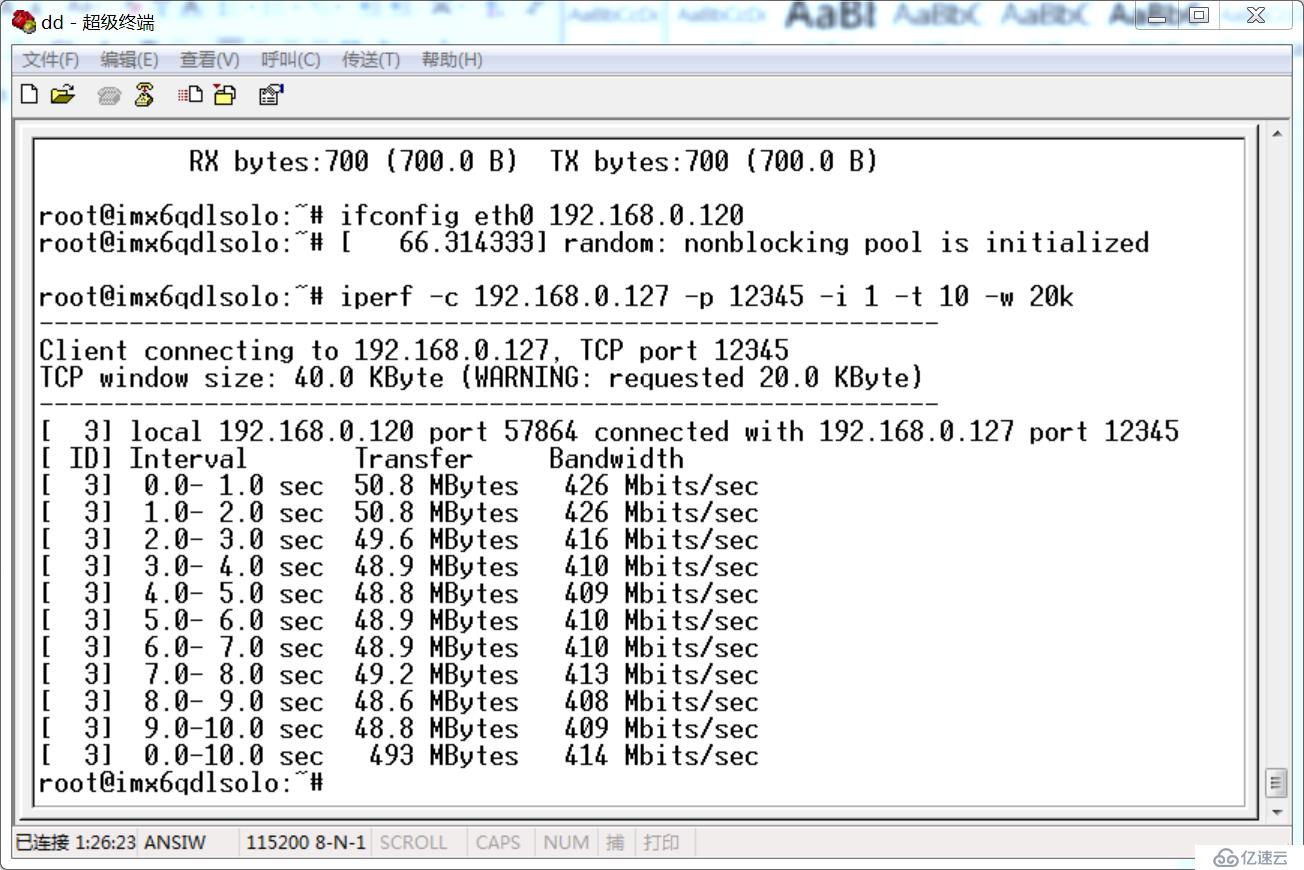
Task: Click the vertical scrollbar down arrow
Action: tap(1276, 811)
